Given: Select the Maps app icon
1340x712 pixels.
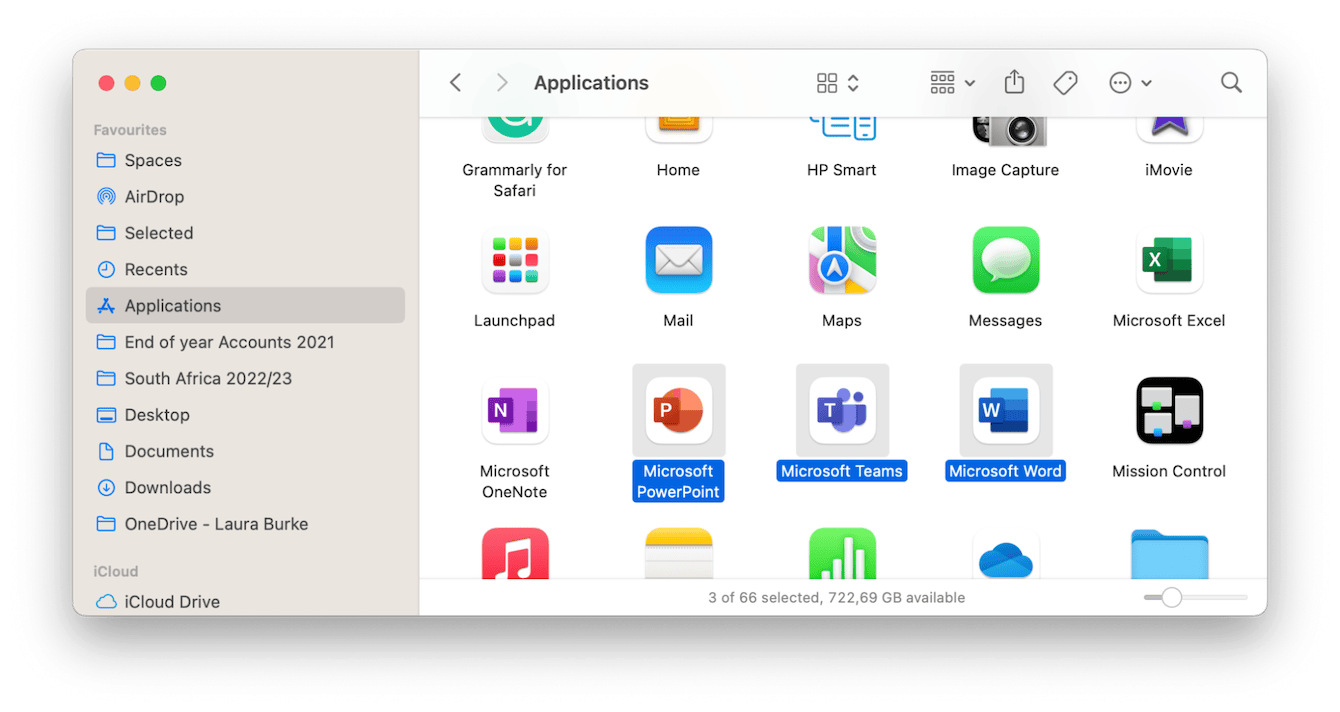Looking at the screenshot, I should [842, 260].
